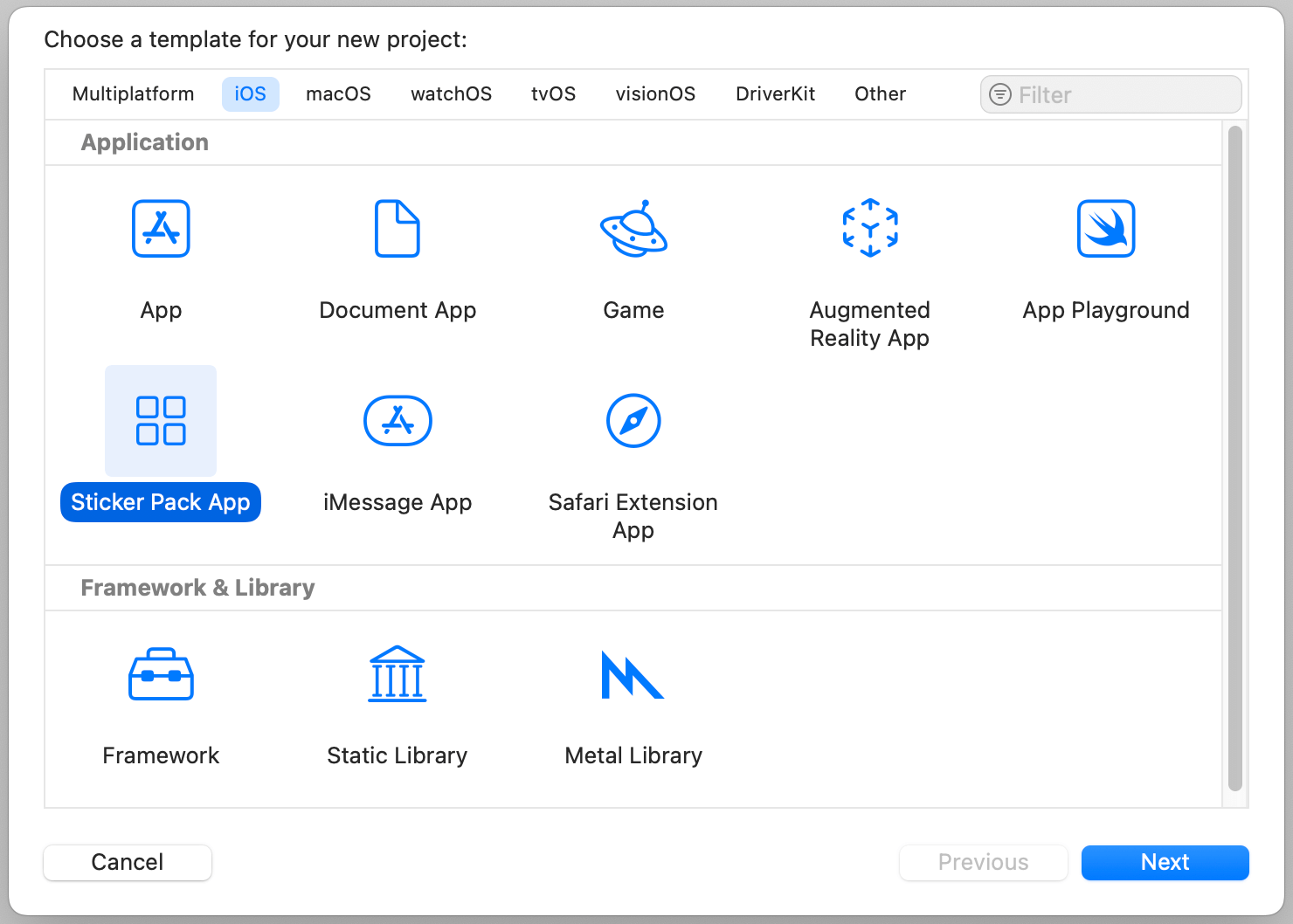Choose the Document App template
This screenshot has width=1293, height=924.
[398, 229]
